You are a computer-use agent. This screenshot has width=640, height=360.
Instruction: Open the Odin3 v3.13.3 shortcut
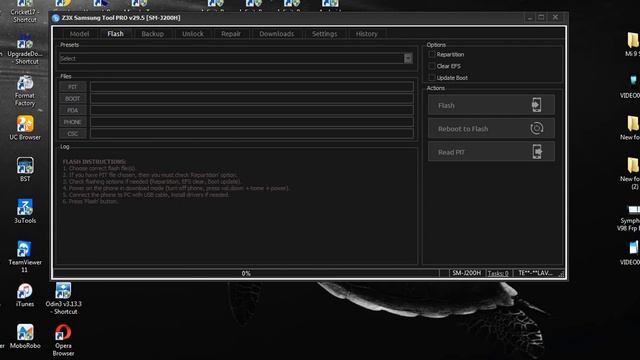[63, 298]
